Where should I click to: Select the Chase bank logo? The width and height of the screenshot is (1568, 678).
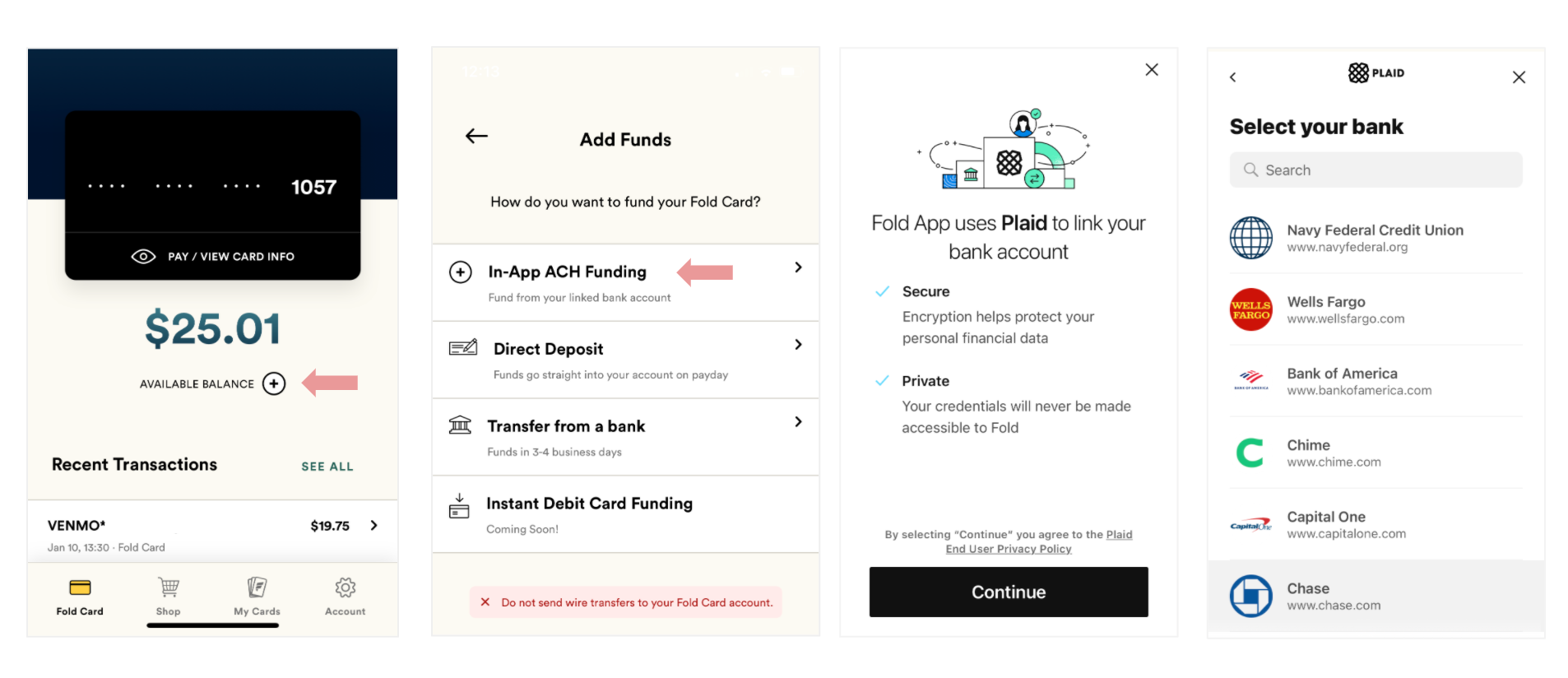point(1250,597)
